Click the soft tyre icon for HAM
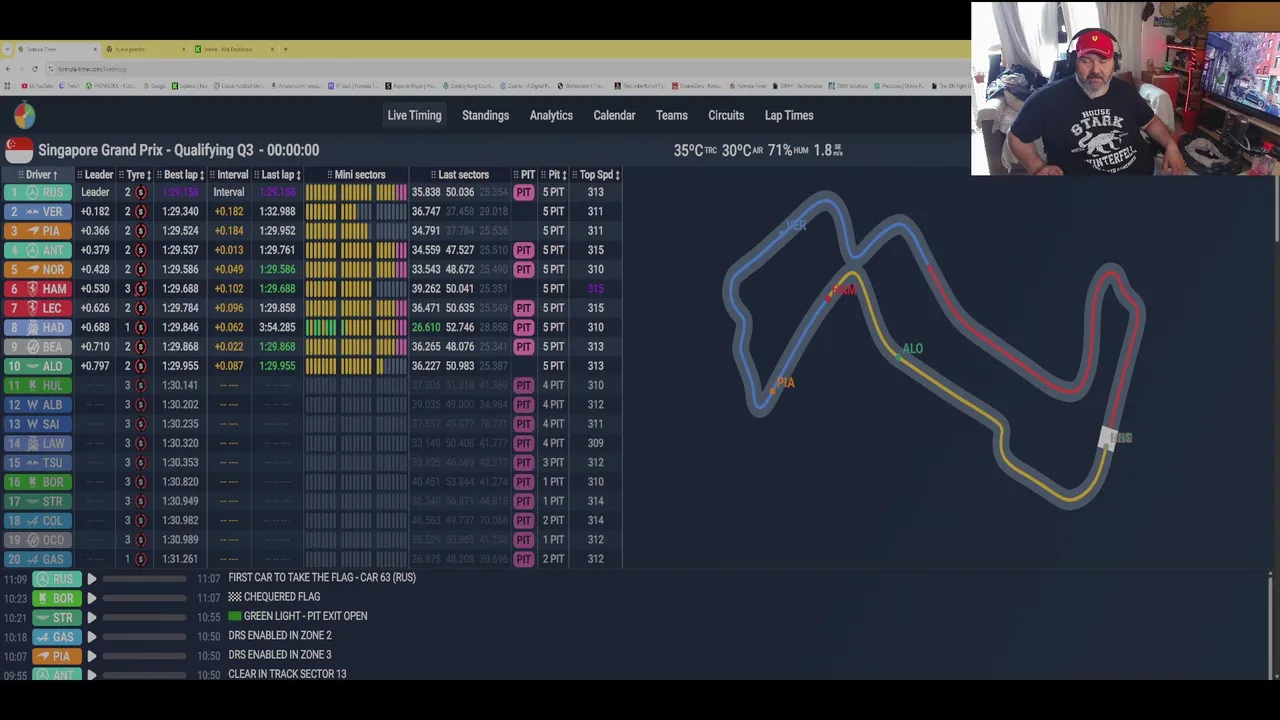 (141, 289)
